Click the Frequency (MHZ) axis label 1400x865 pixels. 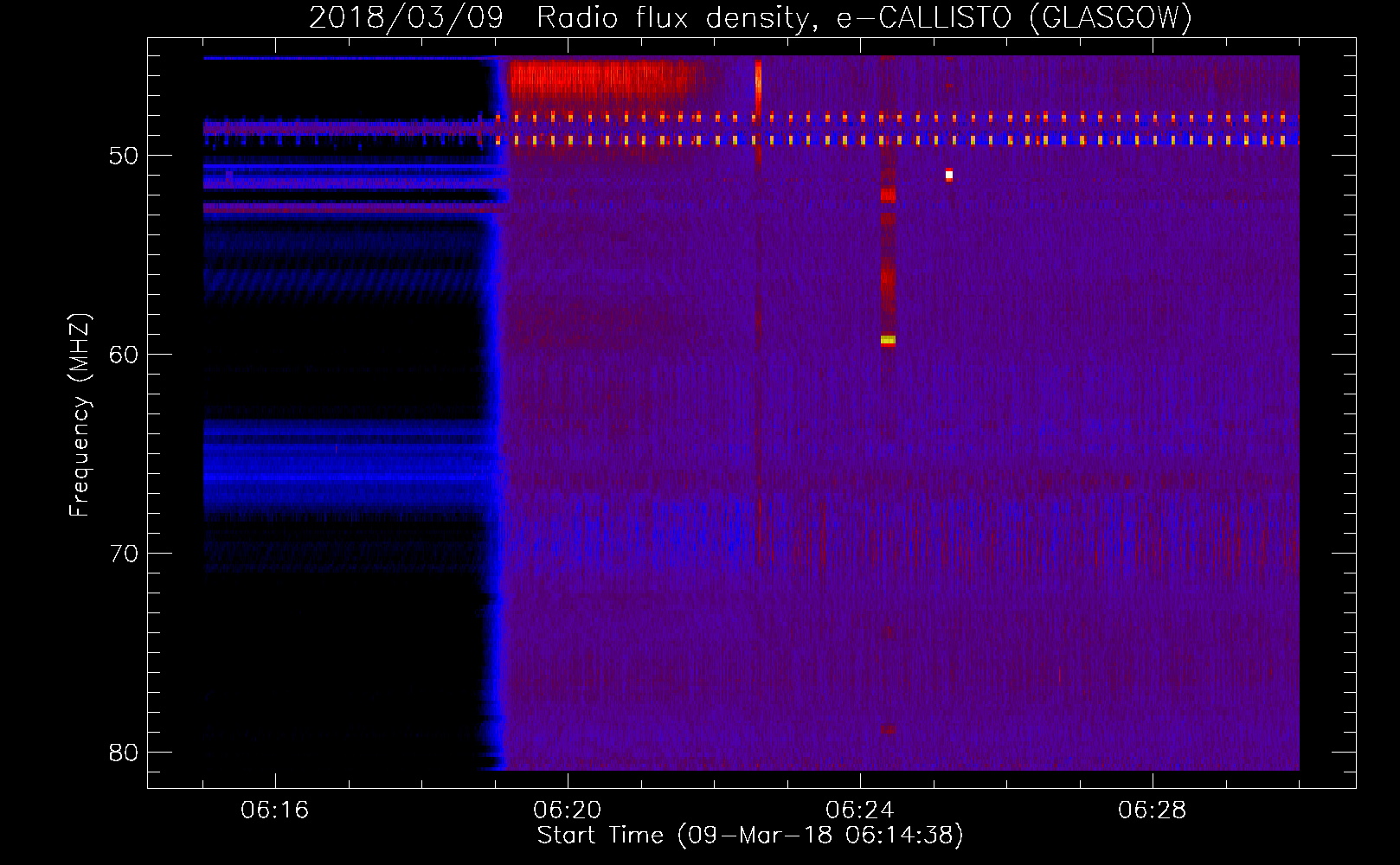[x=79, y=415]
